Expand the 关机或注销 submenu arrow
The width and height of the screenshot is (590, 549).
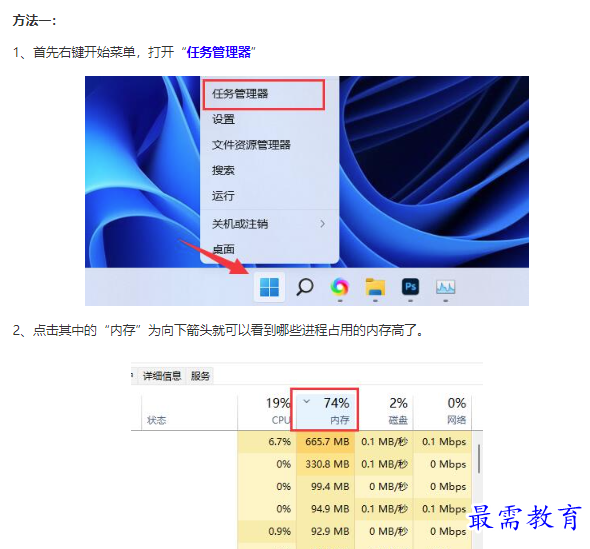[x=322, y=224]
